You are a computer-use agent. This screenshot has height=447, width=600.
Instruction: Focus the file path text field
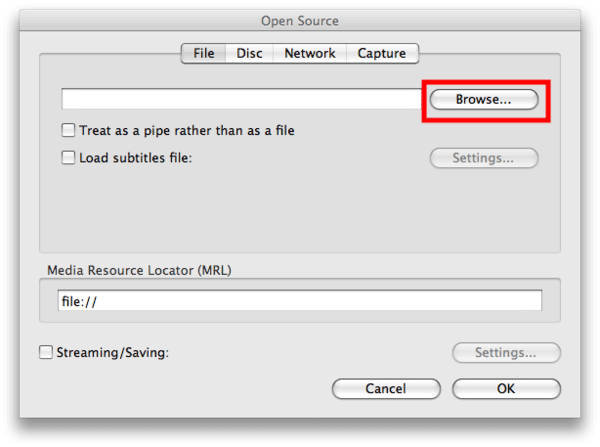241,99
